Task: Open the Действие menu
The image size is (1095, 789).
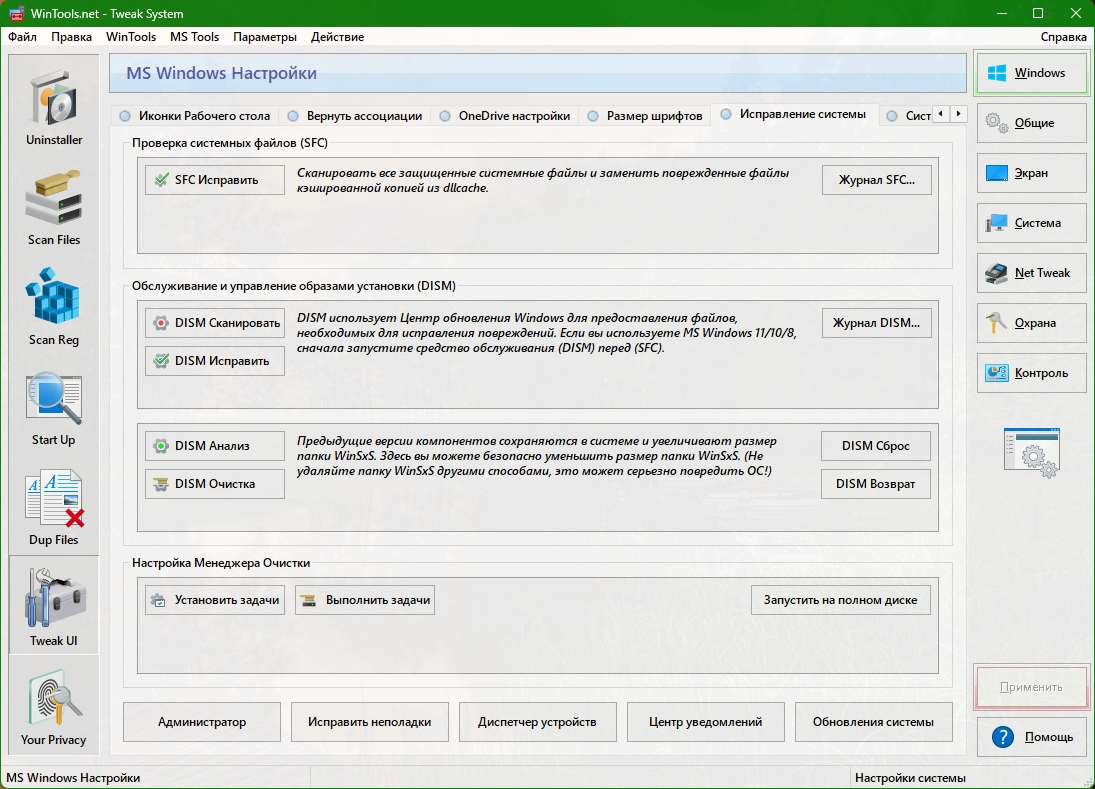Action: point(337,37)
